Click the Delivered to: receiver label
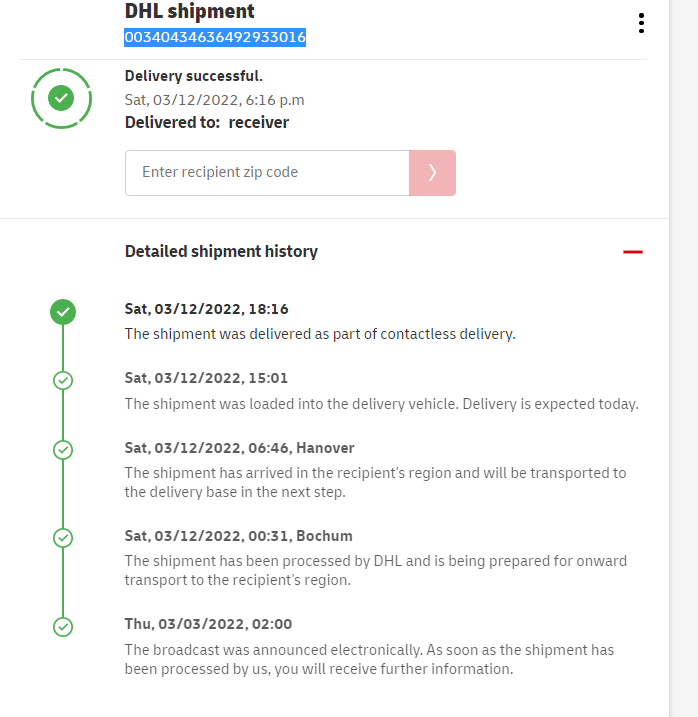 [207, 123]
